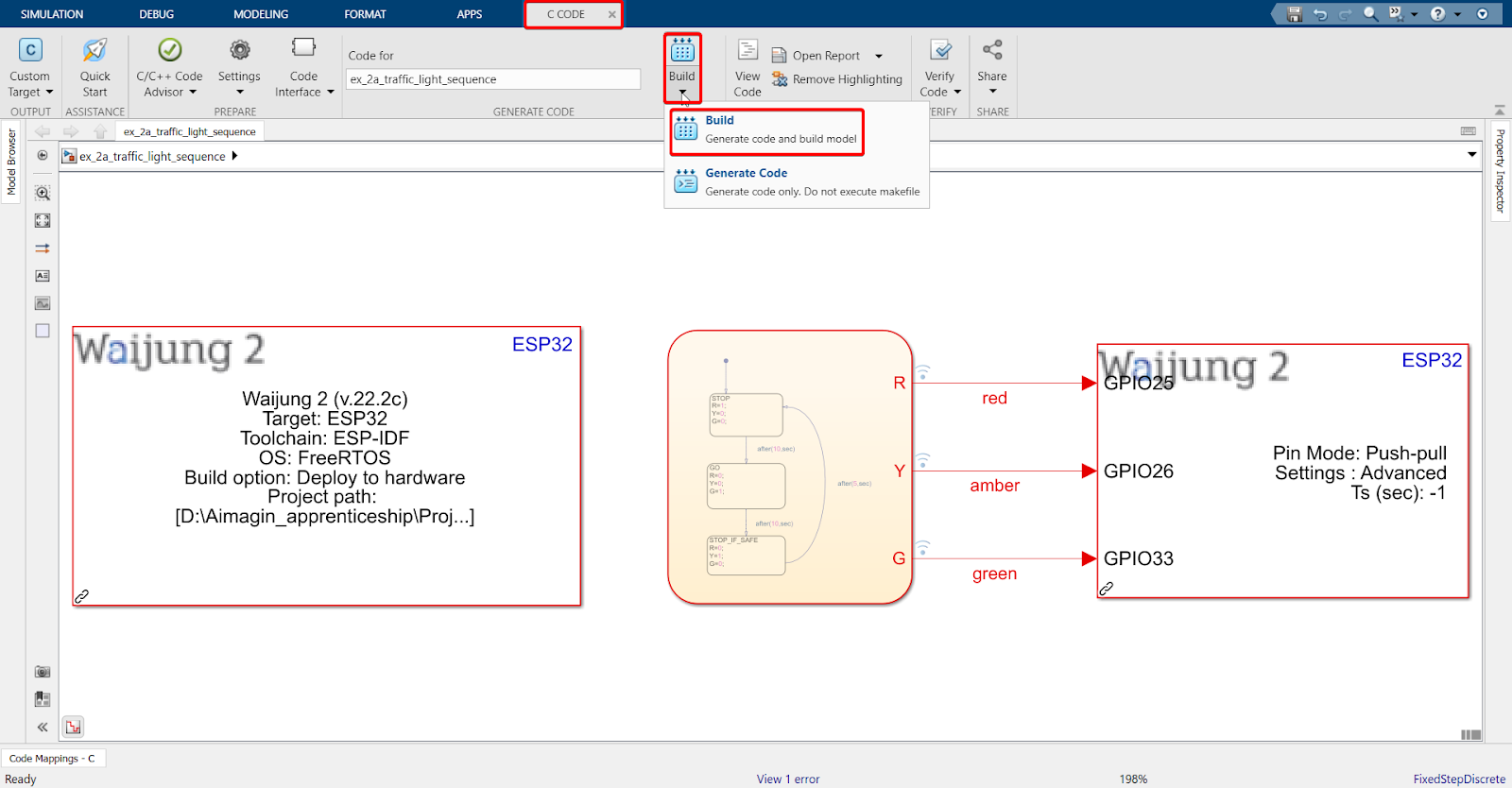Switch to the DEBUG tab
The height and width of the screenshot is (788, 1512).
157,14
